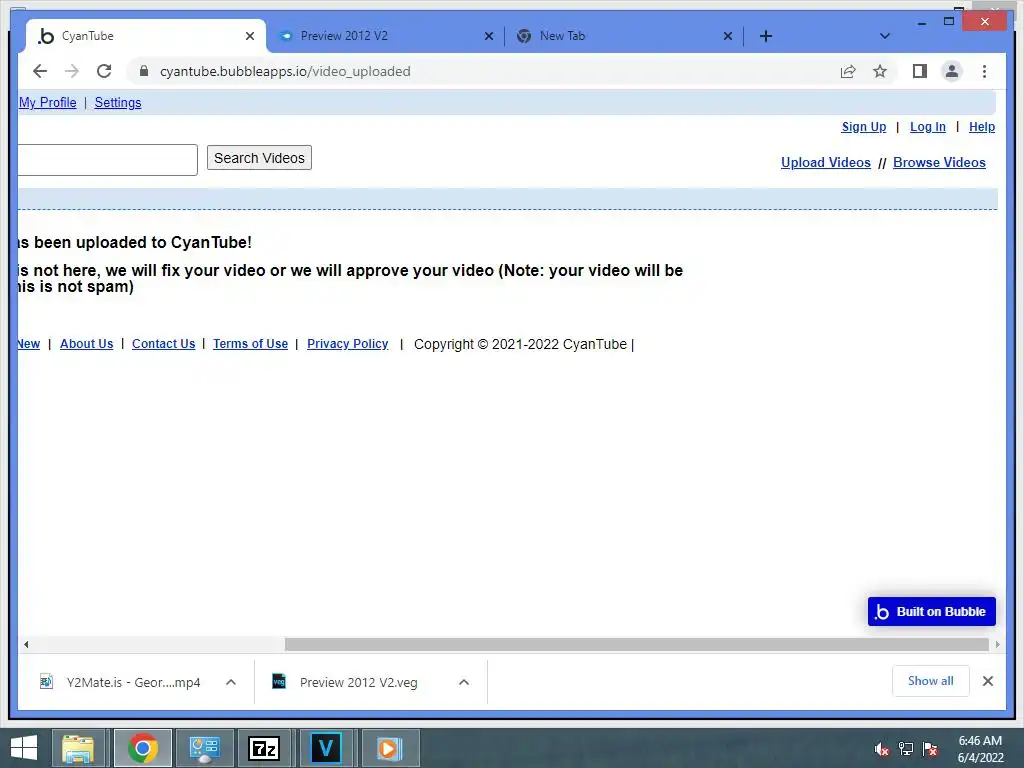Open a new tab with the plus button

coord(766,36)
